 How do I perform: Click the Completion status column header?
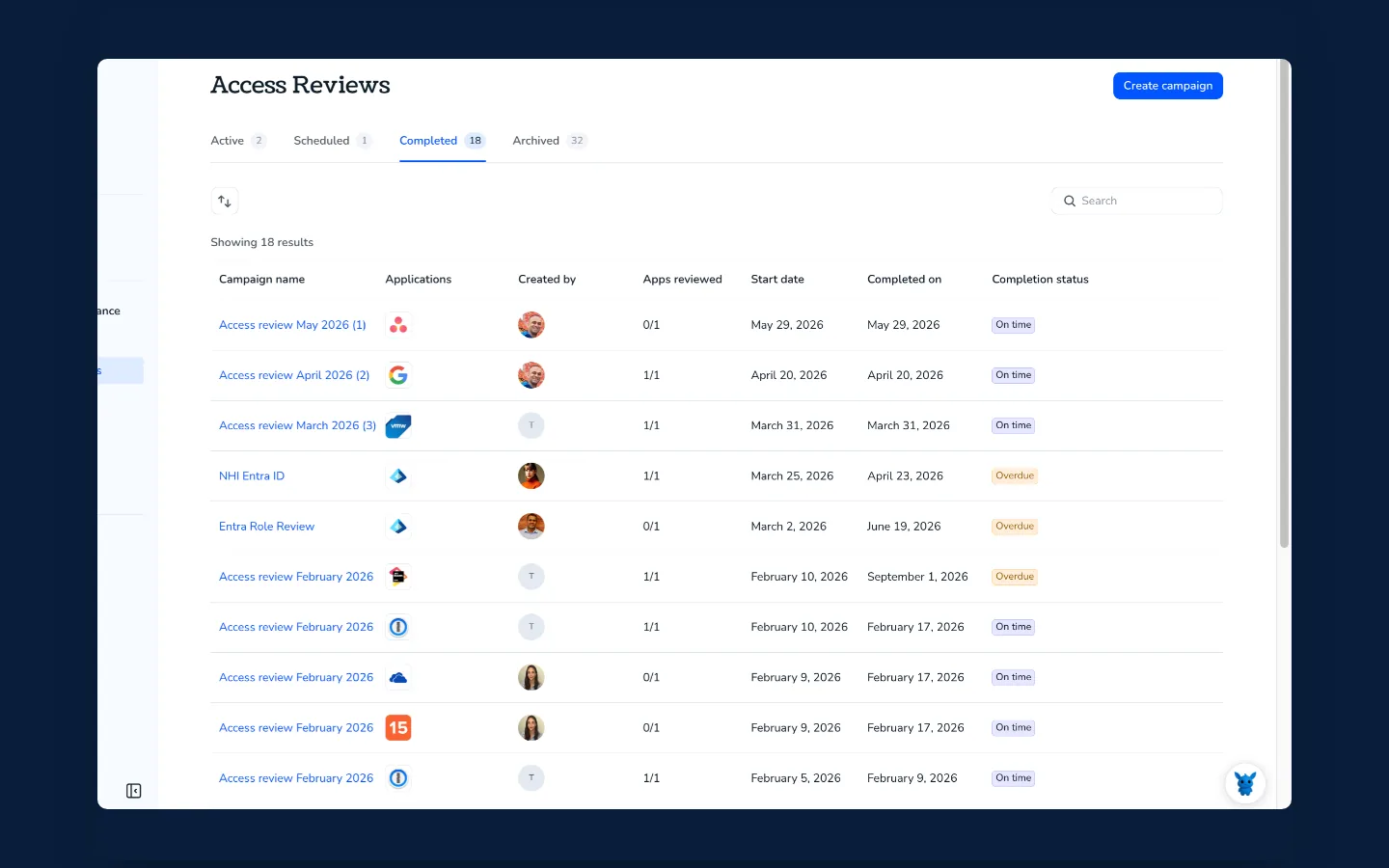point(1040,280)
